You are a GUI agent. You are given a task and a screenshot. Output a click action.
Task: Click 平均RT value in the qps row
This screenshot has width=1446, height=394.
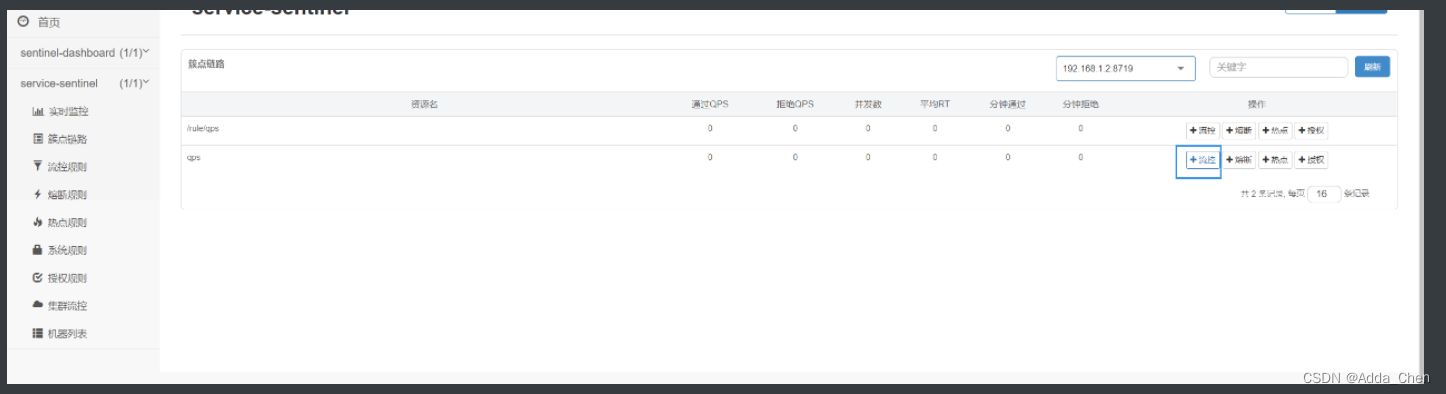934,157
